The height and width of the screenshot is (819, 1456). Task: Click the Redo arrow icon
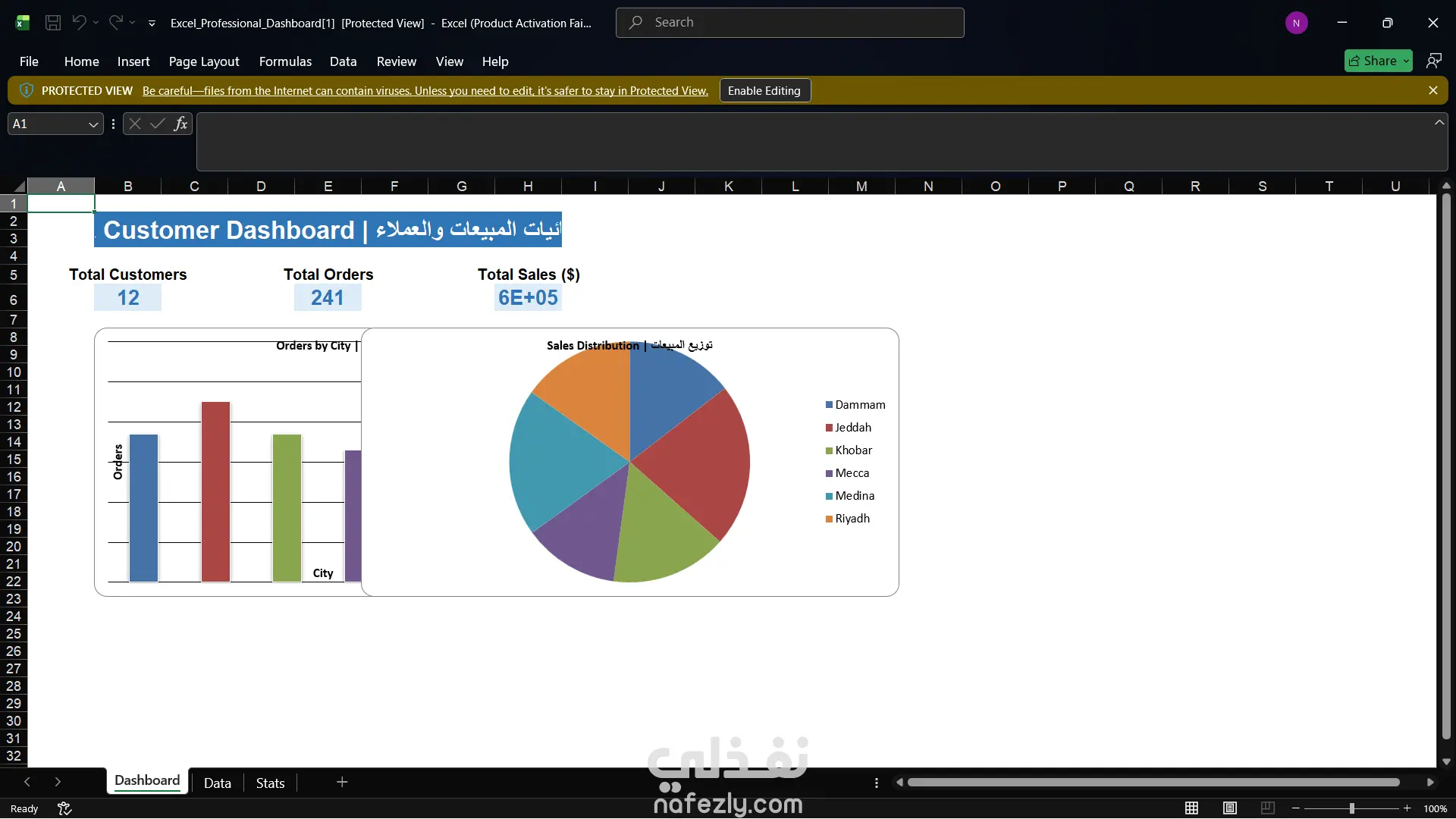coord(115,23)
